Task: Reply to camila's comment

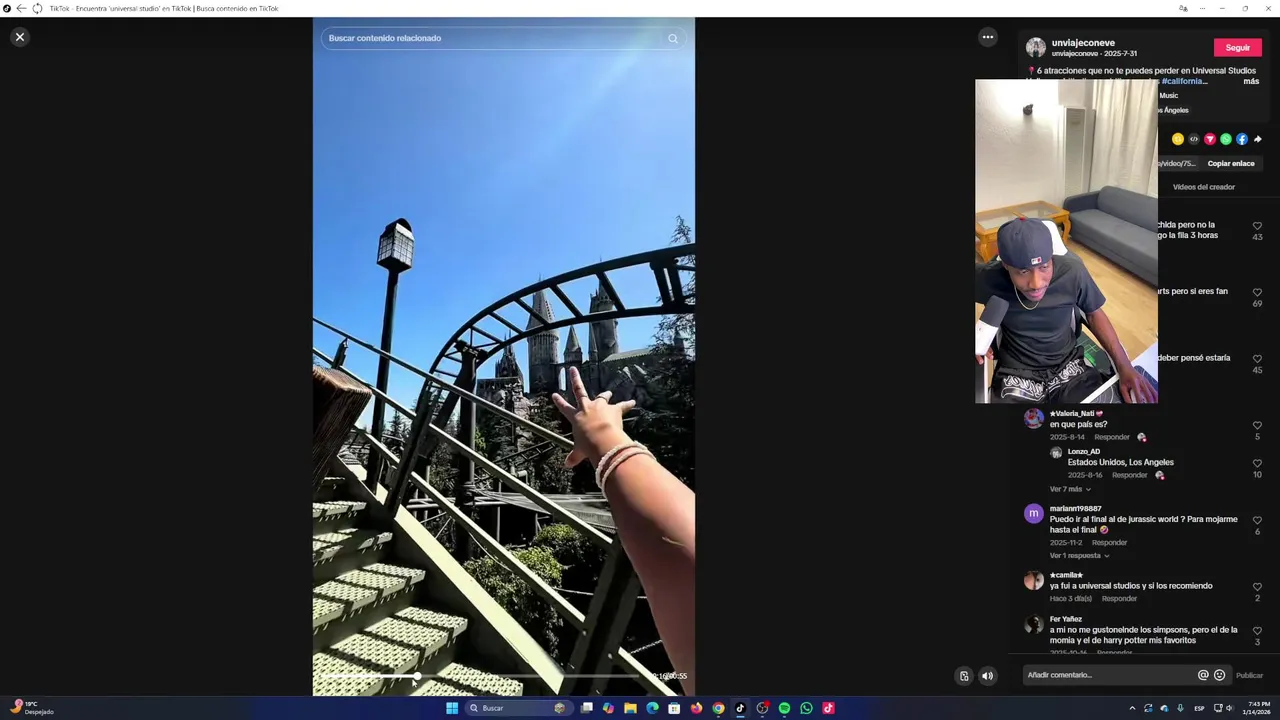Action: tap(1119, 598)
